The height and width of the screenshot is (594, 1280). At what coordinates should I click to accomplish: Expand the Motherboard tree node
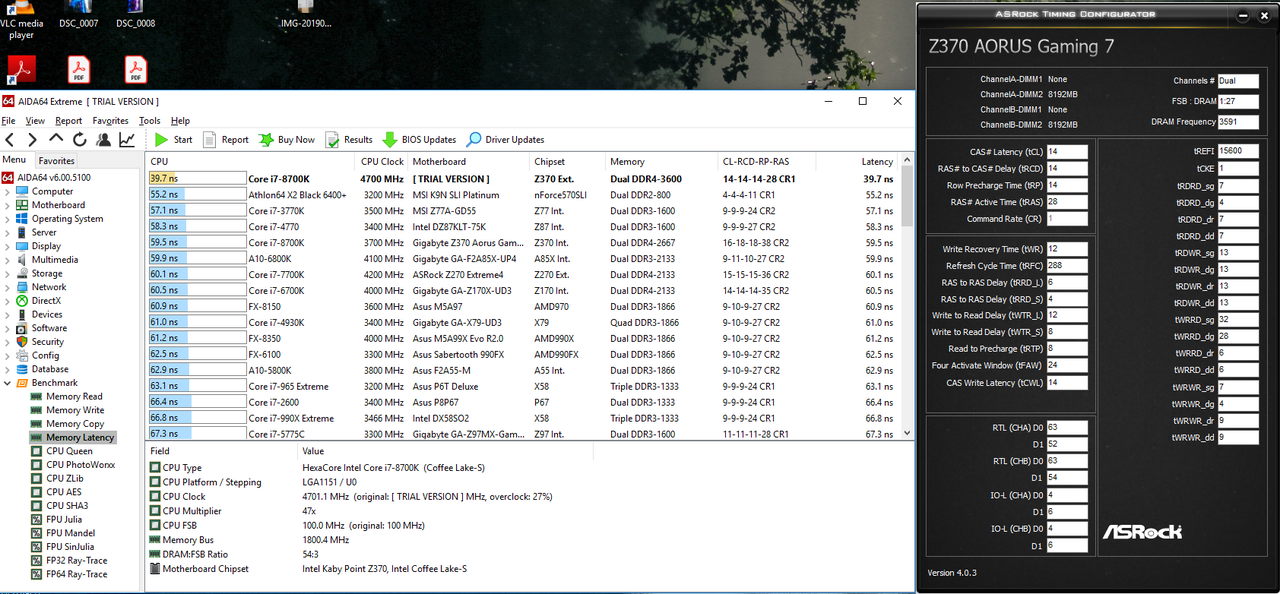click(x=8, y=205)
